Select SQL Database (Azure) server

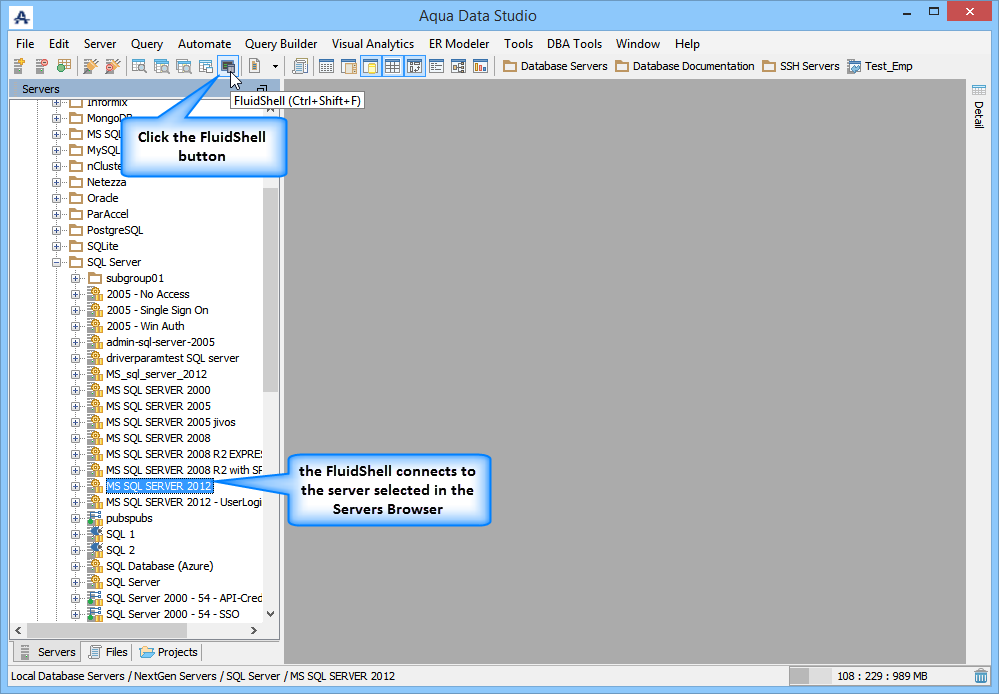pyautogui.click(x=160, y=566)
